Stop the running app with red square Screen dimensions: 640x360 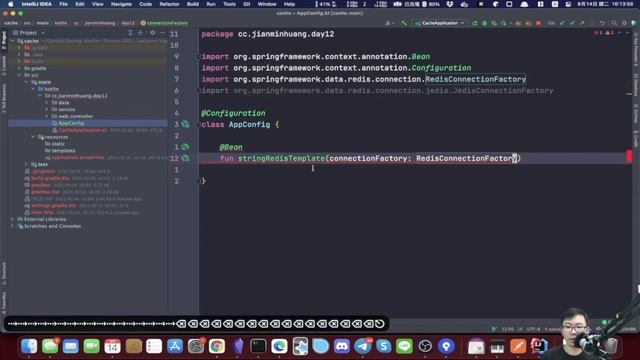point(538,23)
